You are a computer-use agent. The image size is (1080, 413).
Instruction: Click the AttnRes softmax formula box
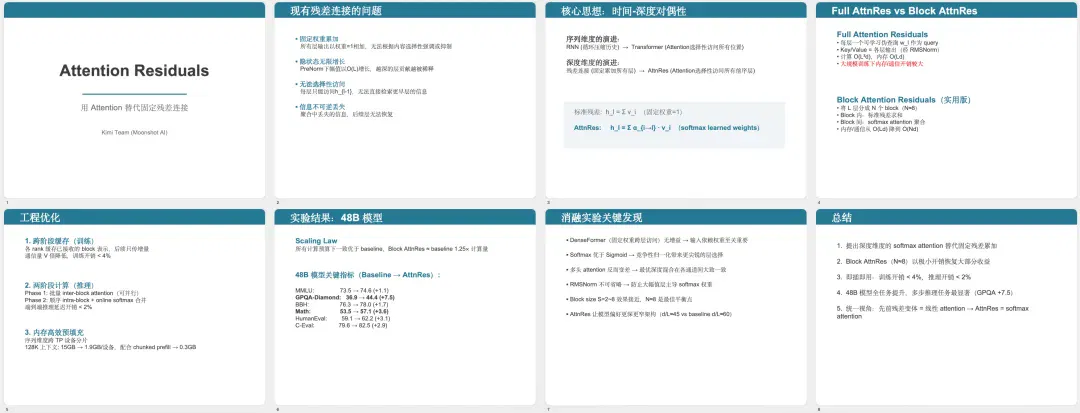coord(674,125)
